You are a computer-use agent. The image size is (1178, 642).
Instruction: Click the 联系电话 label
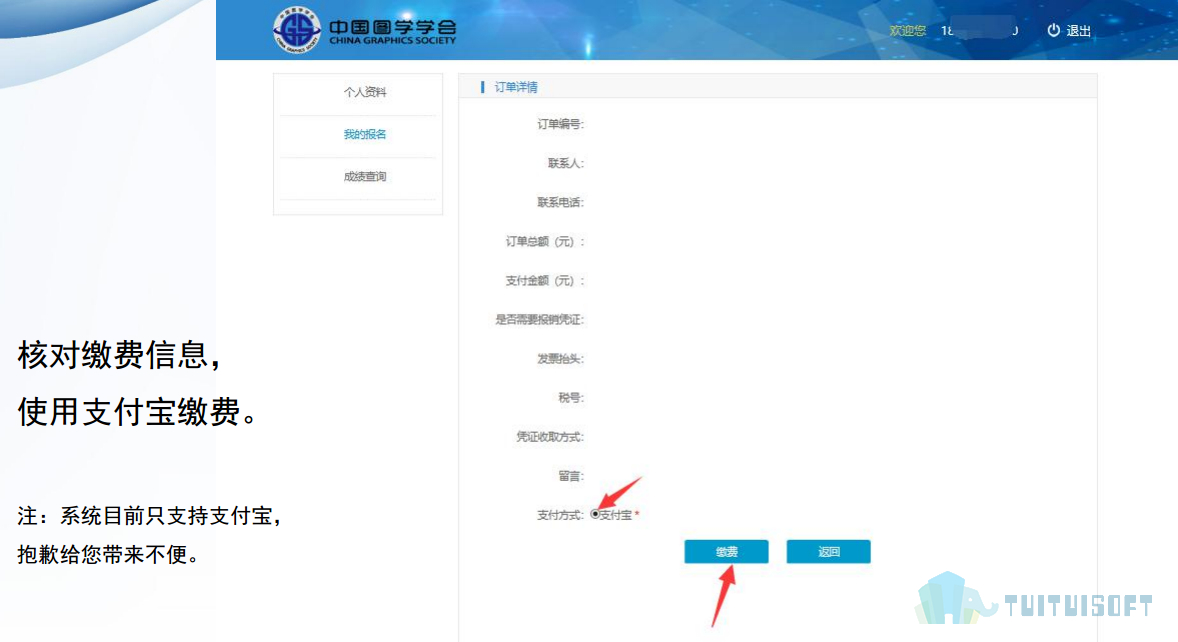point(560,202)
